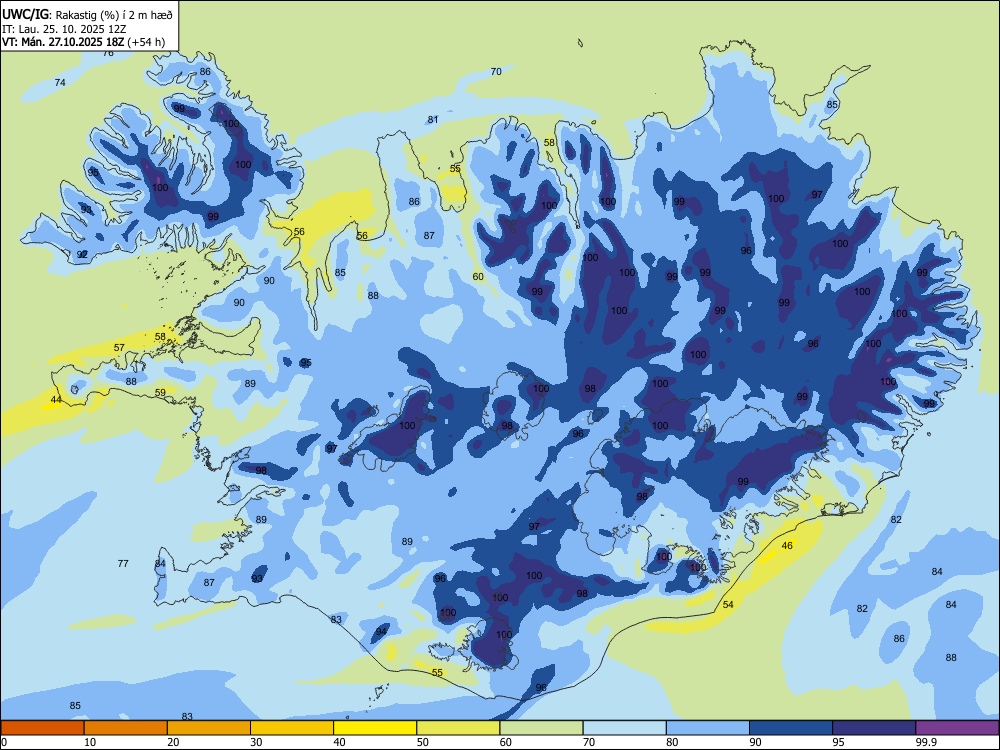Click the title 'UWC/IG: Rakastig (%) í 2 m hæð'
1000x750 pixels.
point(87,14)
